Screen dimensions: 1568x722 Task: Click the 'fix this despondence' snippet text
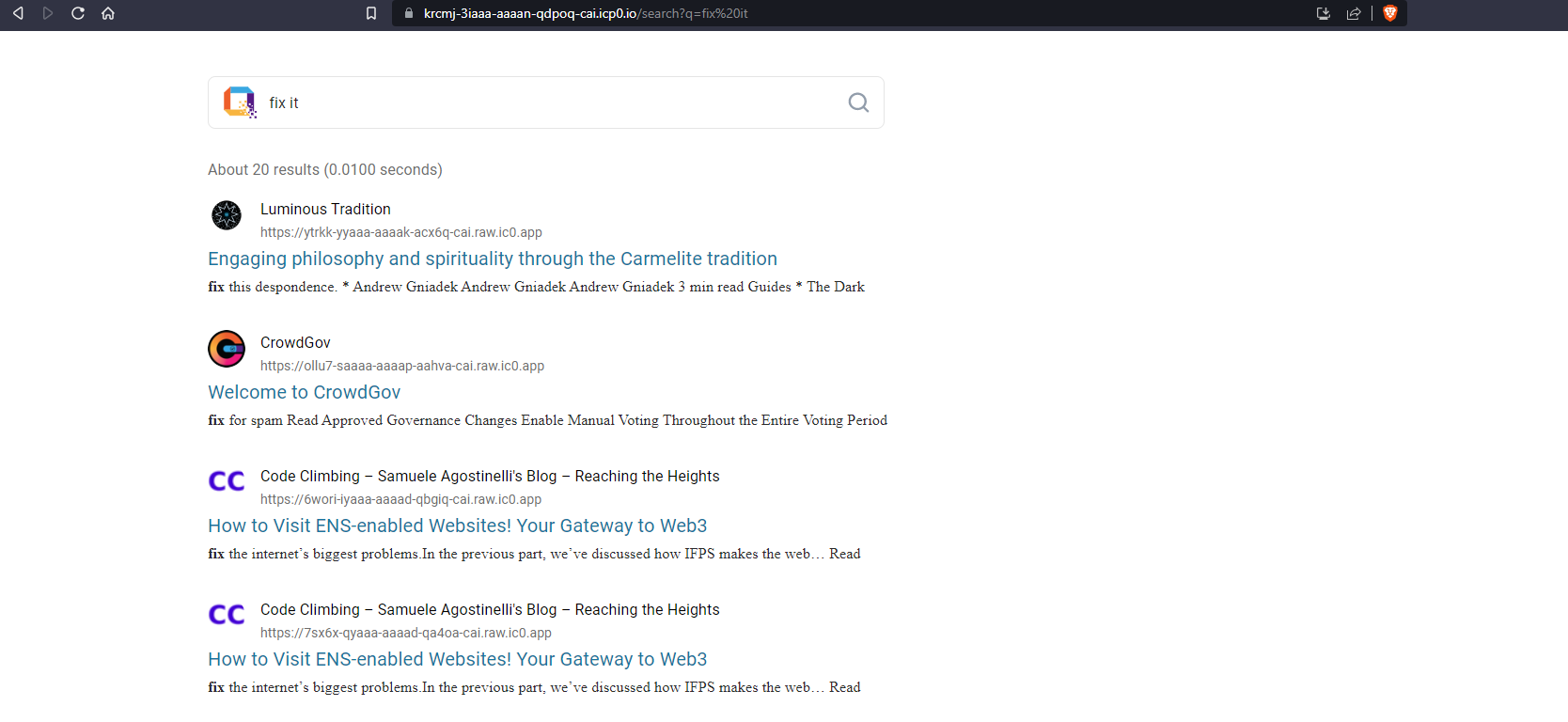[536, 287]
